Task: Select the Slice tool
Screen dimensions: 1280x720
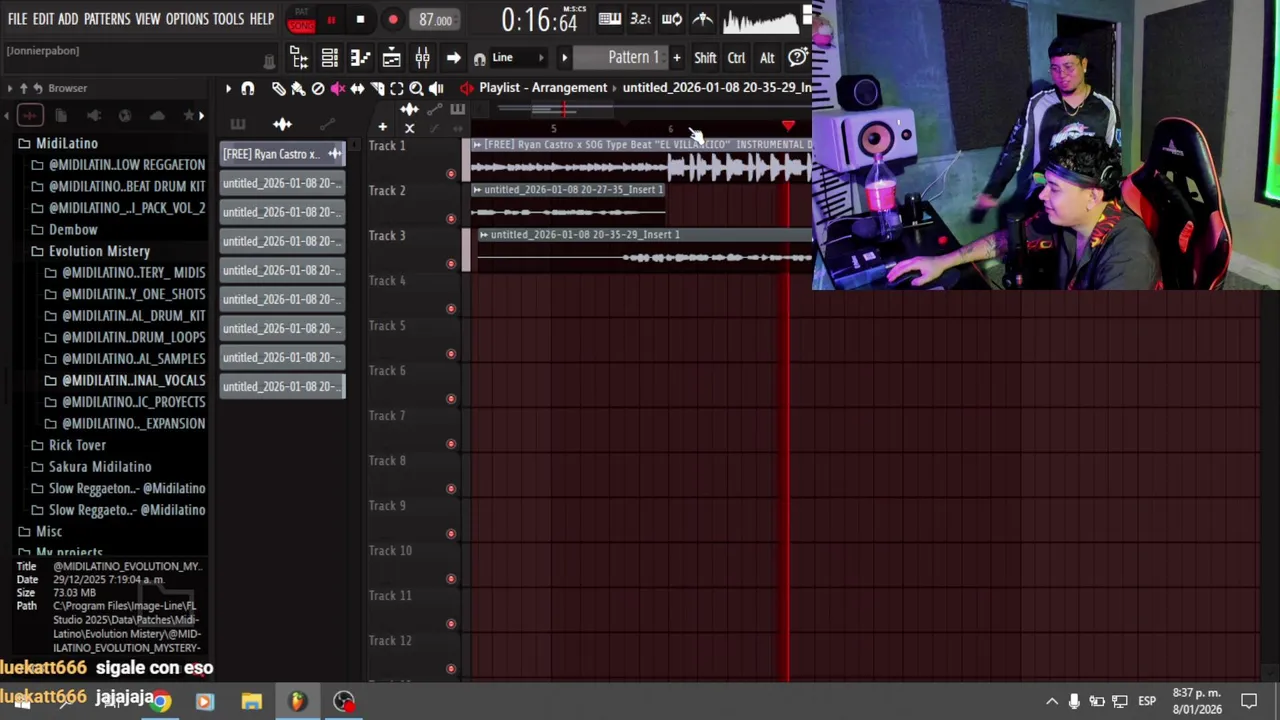Action: tap(377, 88)
